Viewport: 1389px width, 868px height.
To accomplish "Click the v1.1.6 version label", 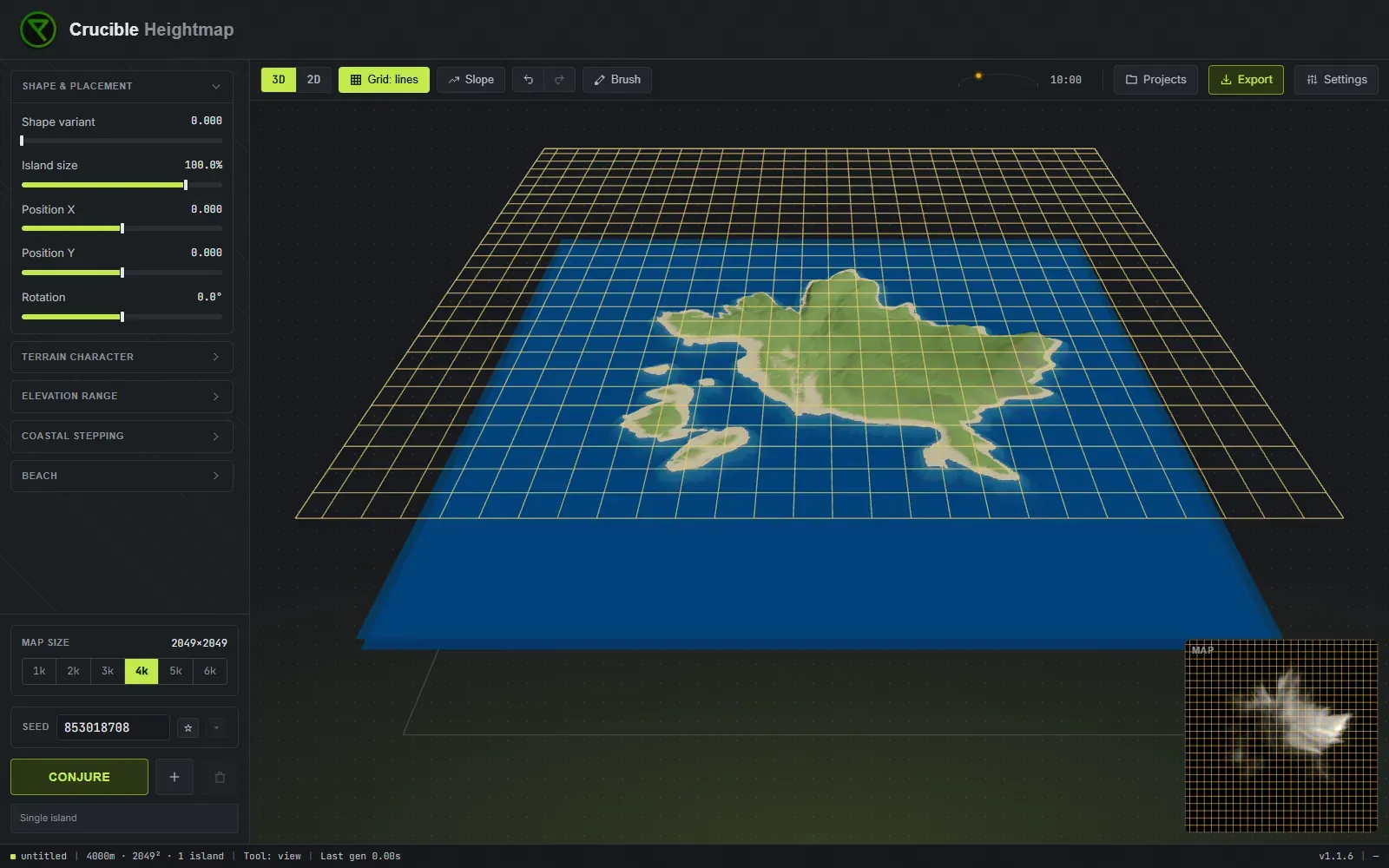I will 1336,856.
